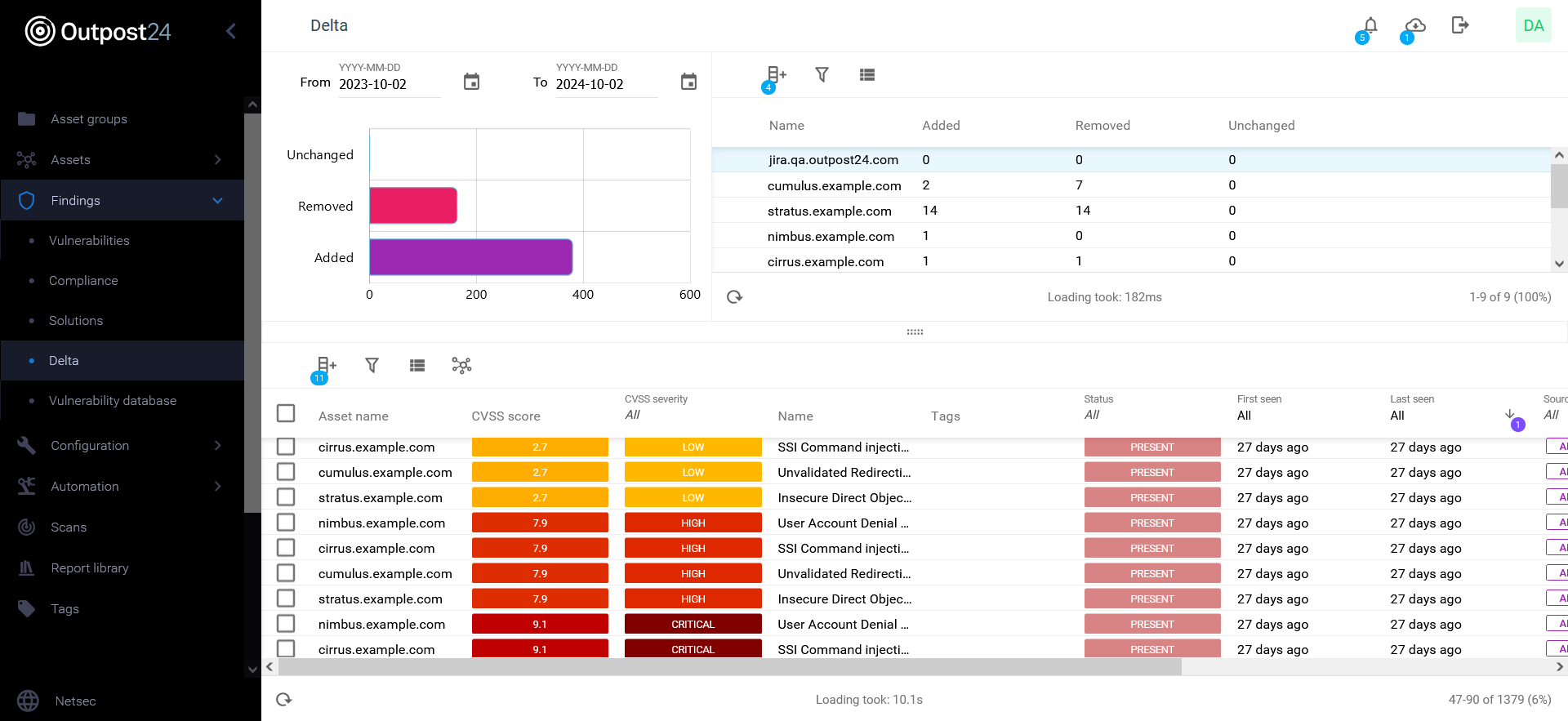Expand the Configuration sidebar section
This screenshot has width=1568, height=721.
coord(122,446)
